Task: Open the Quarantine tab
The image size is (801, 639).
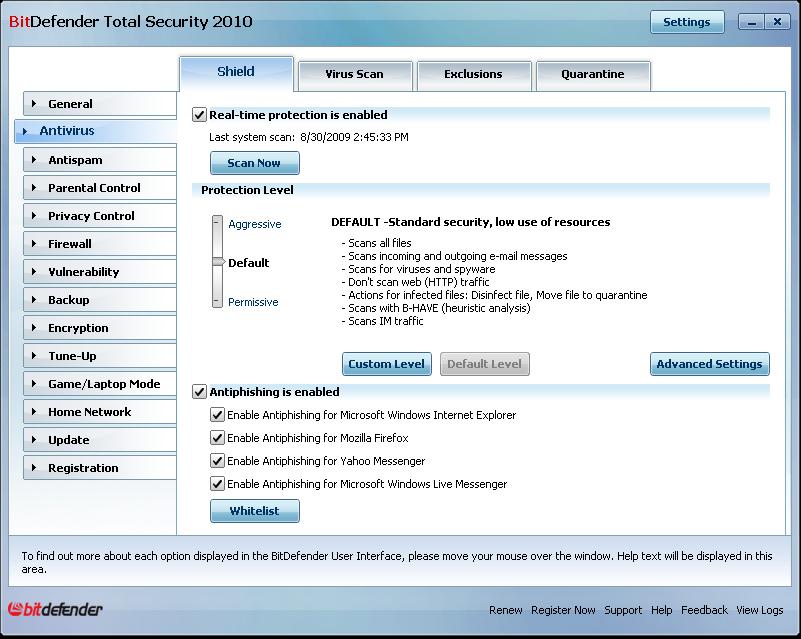Action: tap(593, 75)
